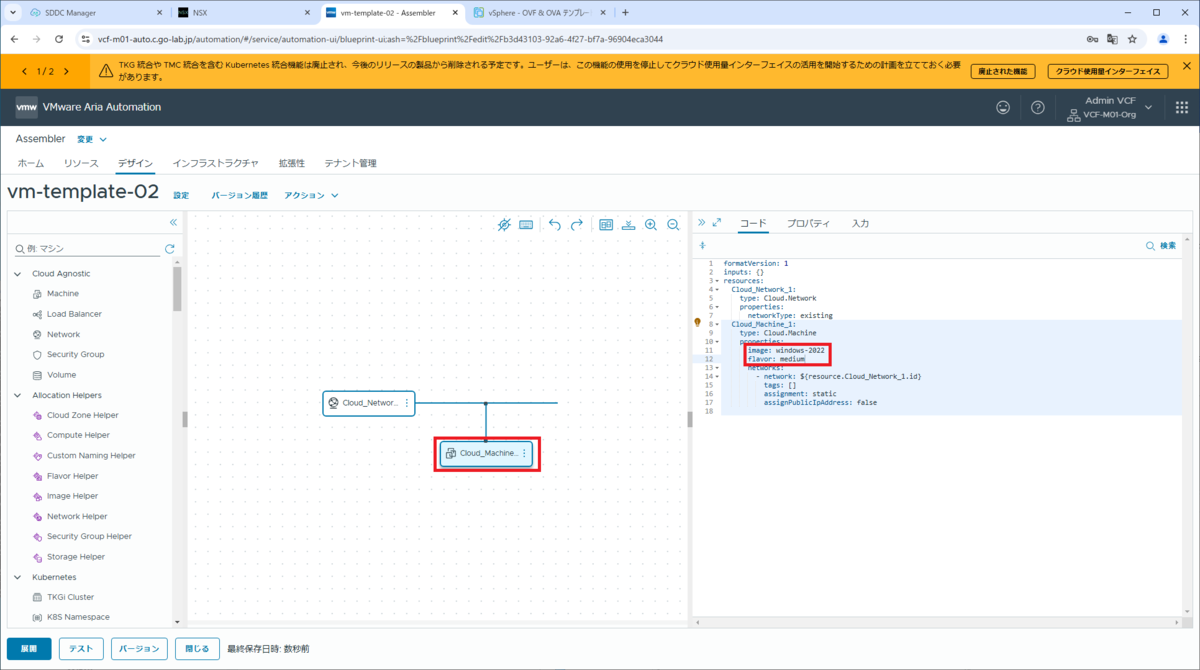1200x670 pixels.
Task: Click the 展開 deploy button
Action: (29, 648)
